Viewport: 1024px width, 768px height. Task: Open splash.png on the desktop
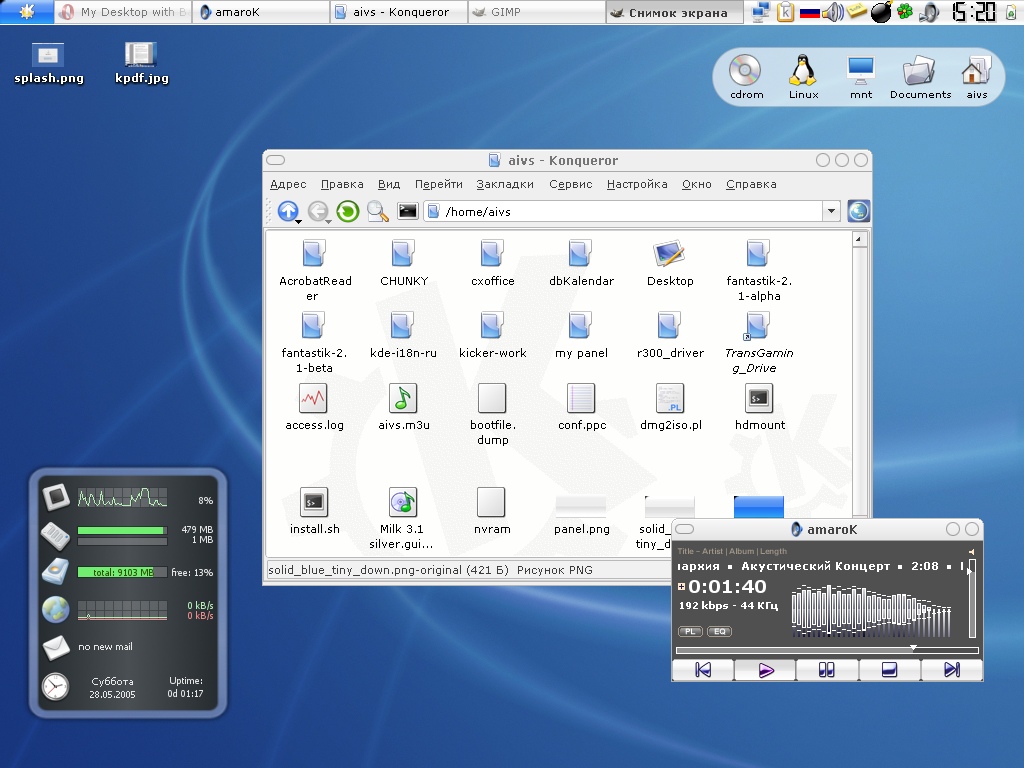click(x=49, y=63)
